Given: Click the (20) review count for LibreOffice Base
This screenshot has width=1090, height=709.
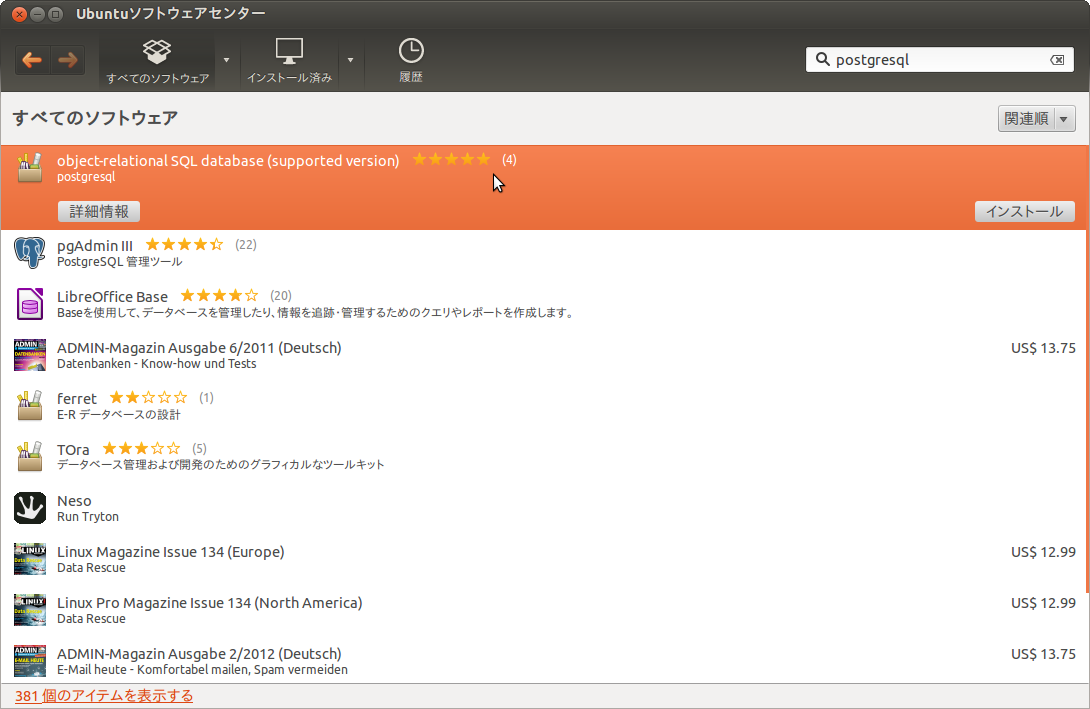Looking at the screenshot, I should coord(281,295).
